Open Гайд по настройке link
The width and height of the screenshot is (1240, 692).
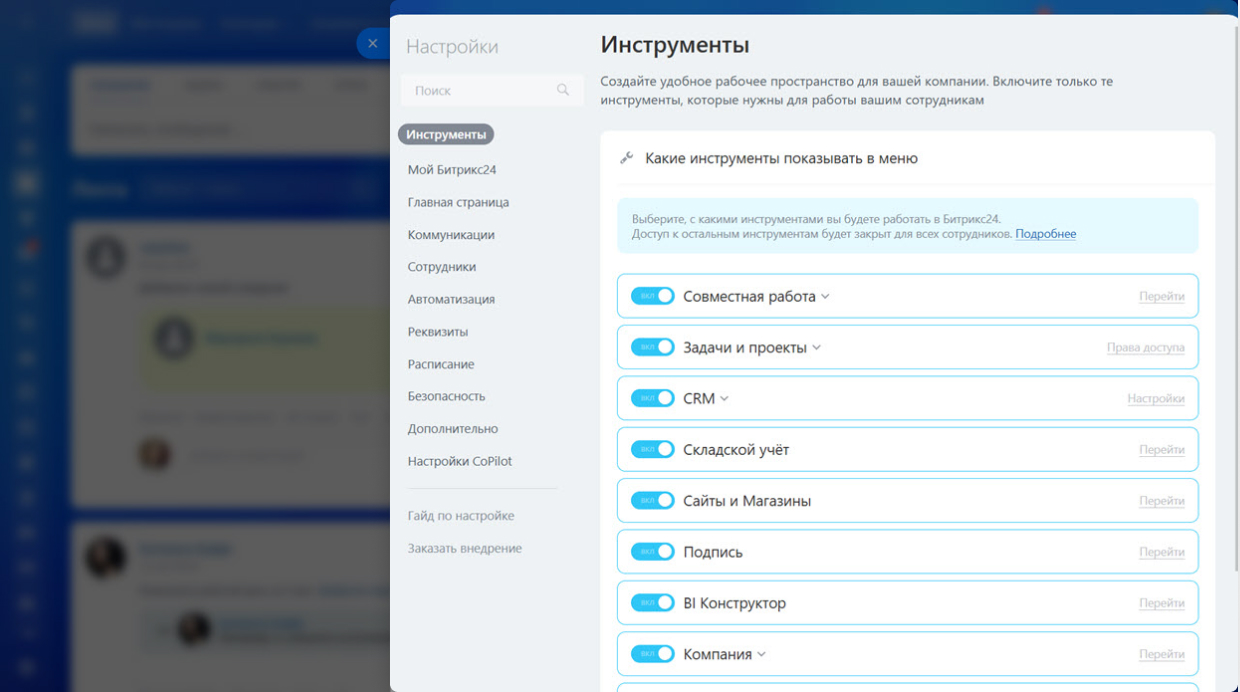pos(461,516)
